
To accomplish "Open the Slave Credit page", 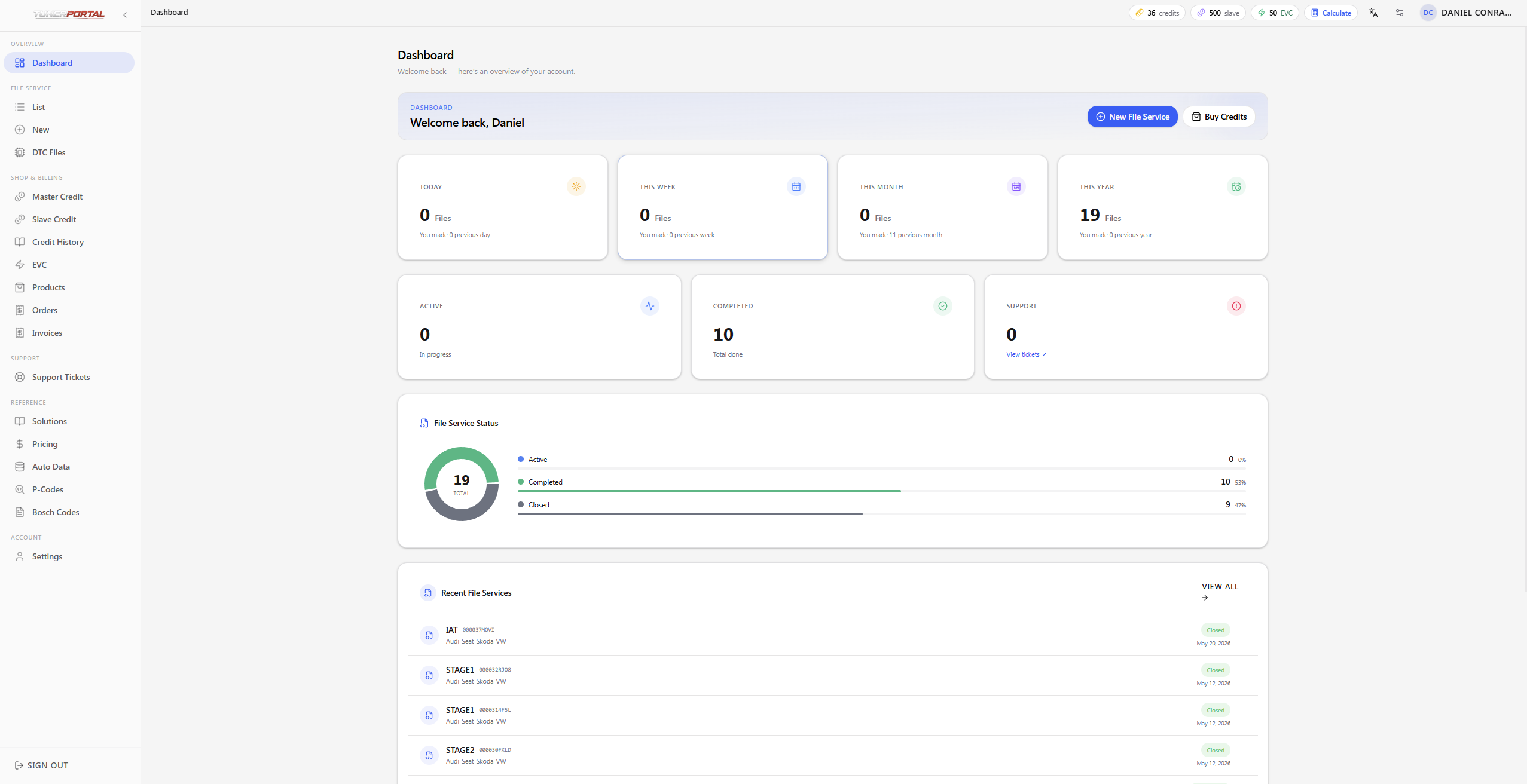I will 69,219.
